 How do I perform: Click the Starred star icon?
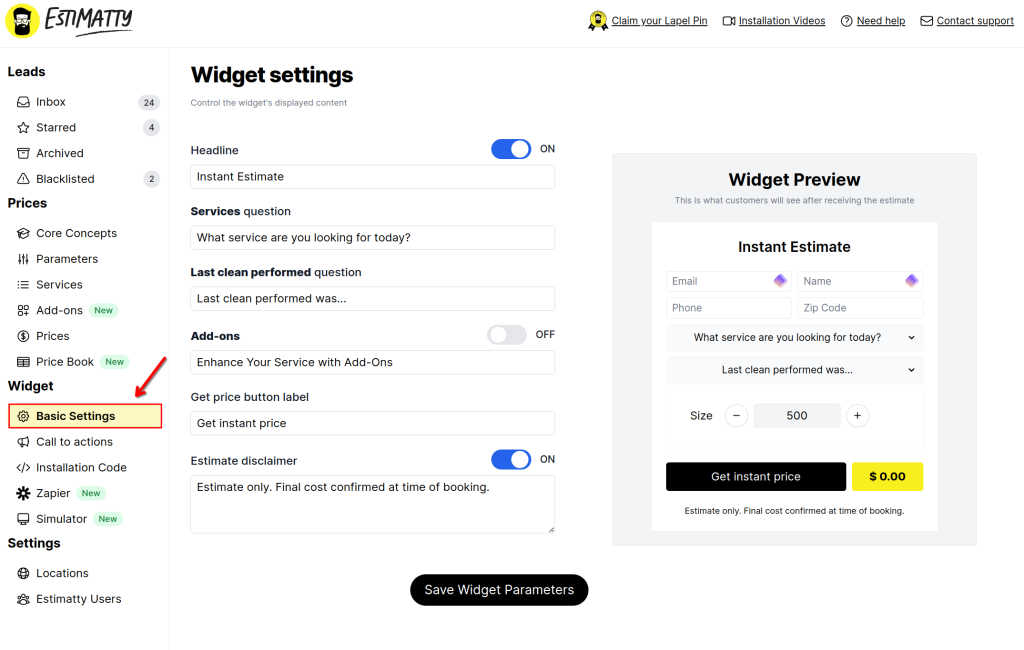(24, 127)
